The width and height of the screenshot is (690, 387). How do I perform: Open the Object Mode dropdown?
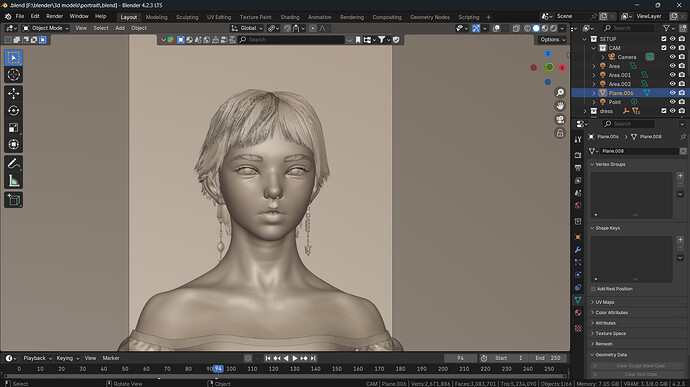[46, 28]
